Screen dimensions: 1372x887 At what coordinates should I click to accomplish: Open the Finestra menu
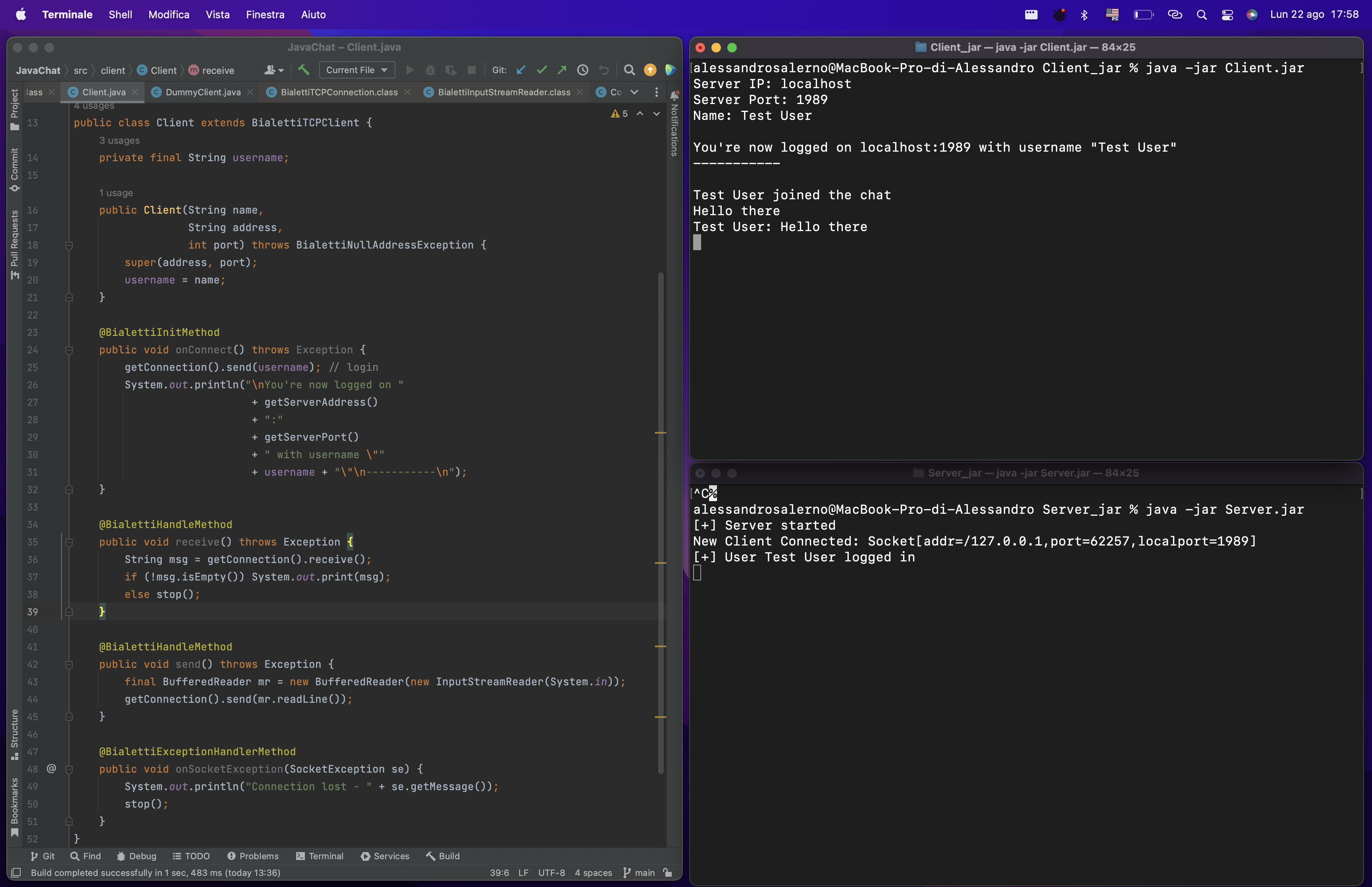point(265,15)
